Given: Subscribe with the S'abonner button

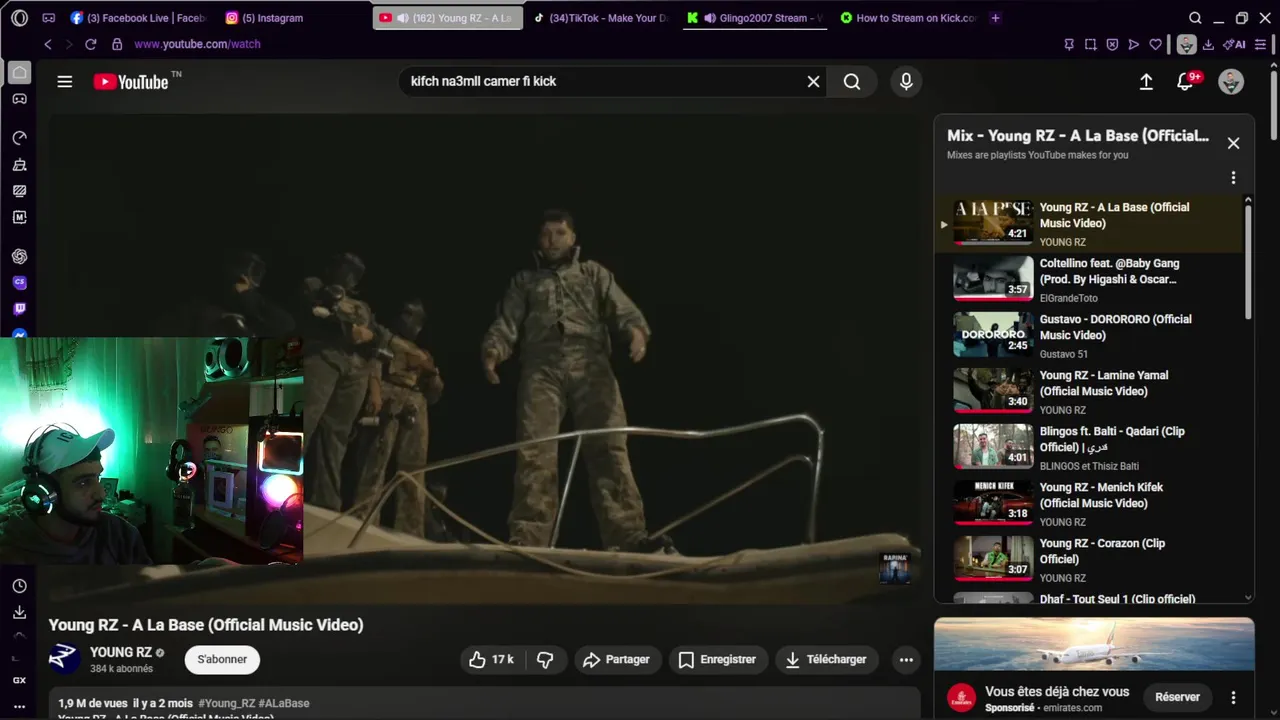Looking at the screenshot, I should click(x=222, y=659).
